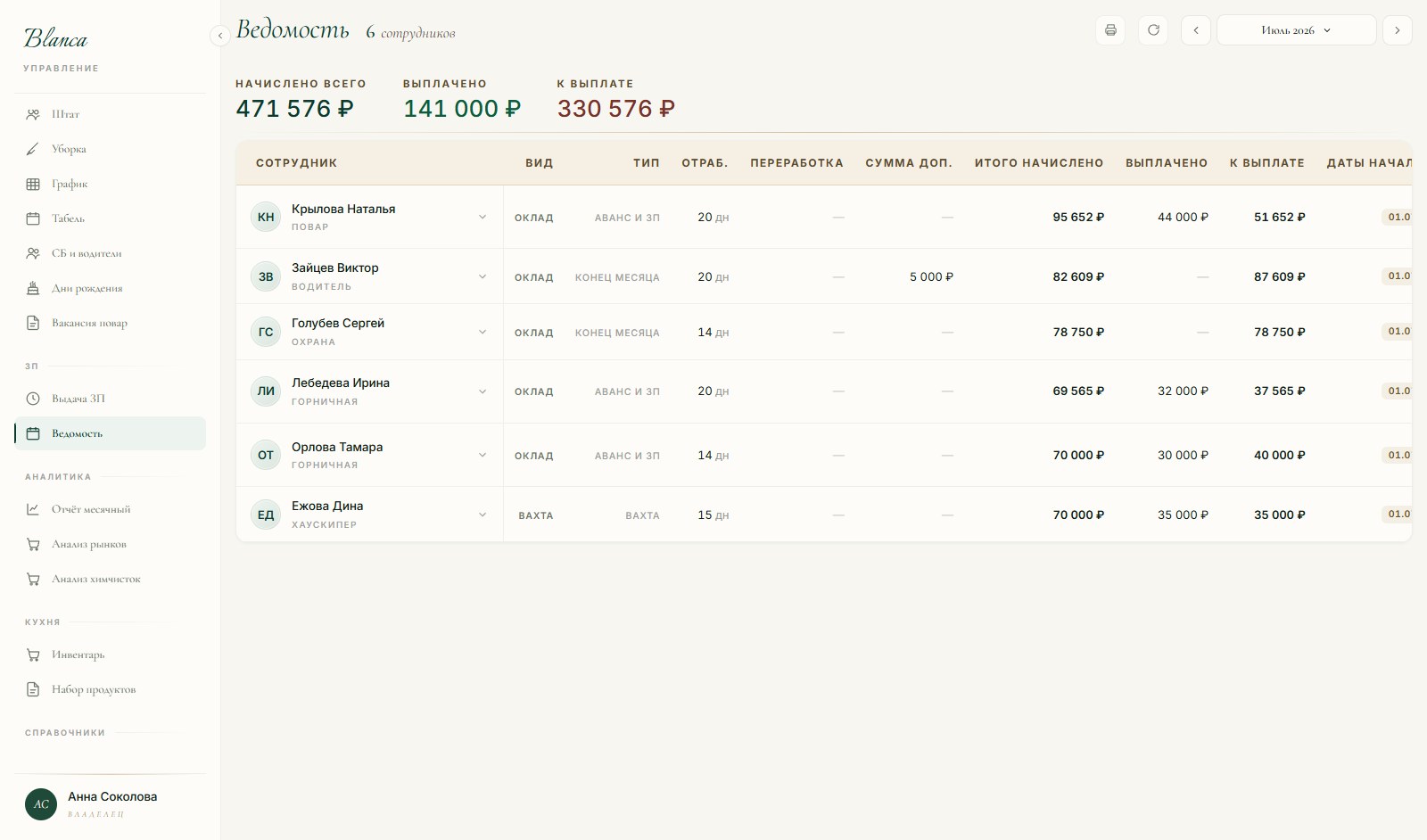The height and width of the screenshot is (840, 1427).
Task: Expand Крылова Наталья row details
Action: [483, 217]
